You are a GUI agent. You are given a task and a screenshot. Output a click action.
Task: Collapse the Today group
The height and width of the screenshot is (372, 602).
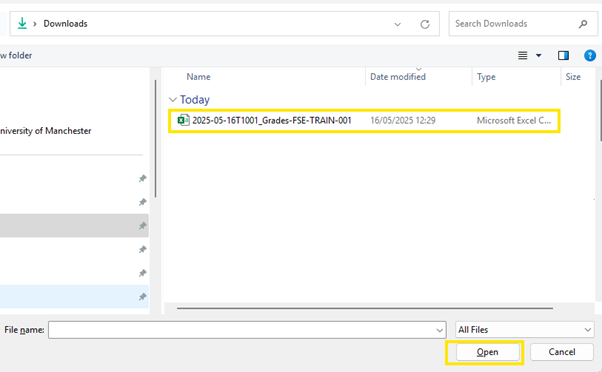[x=173, y=100]
